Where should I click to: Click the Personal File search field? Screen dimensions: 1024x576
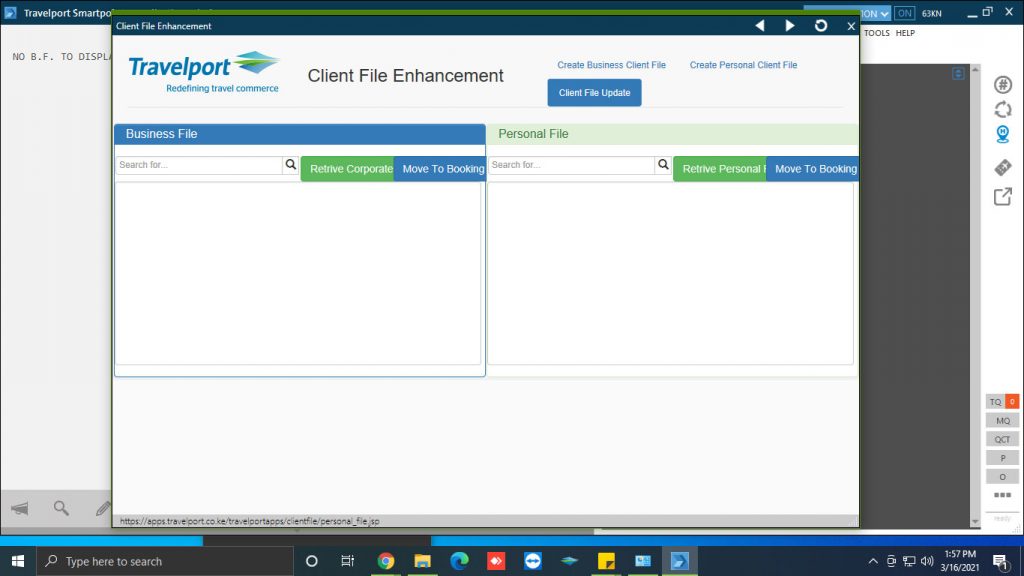[571, 165]
